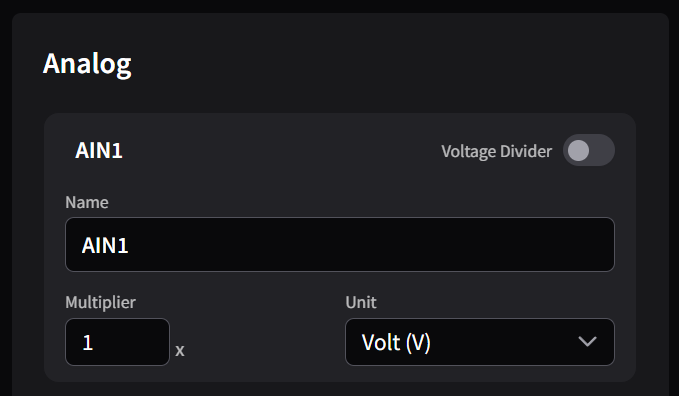Select the AIN1 card title
The height and width of the screenshot is (396, 679).
click(99, 151)
